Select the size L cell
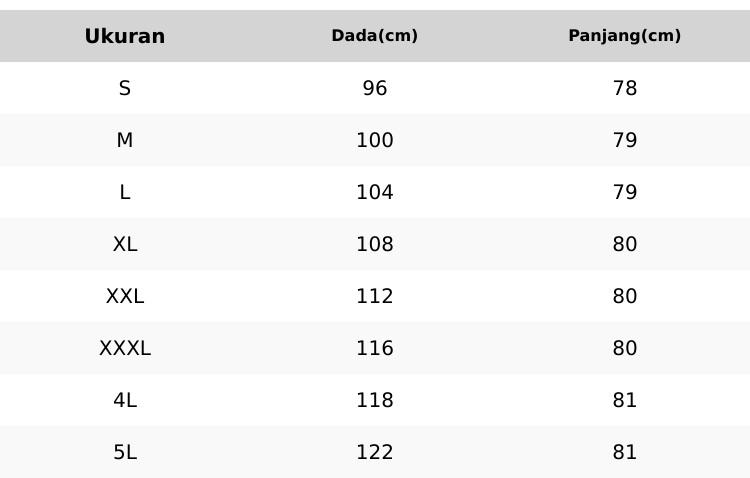750x478 pixels. coord(125,193)
